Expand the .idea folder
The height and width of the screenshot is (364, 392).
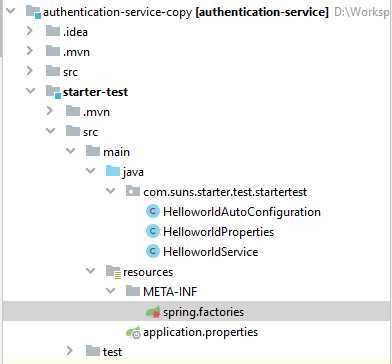click(x=30, y=31)
